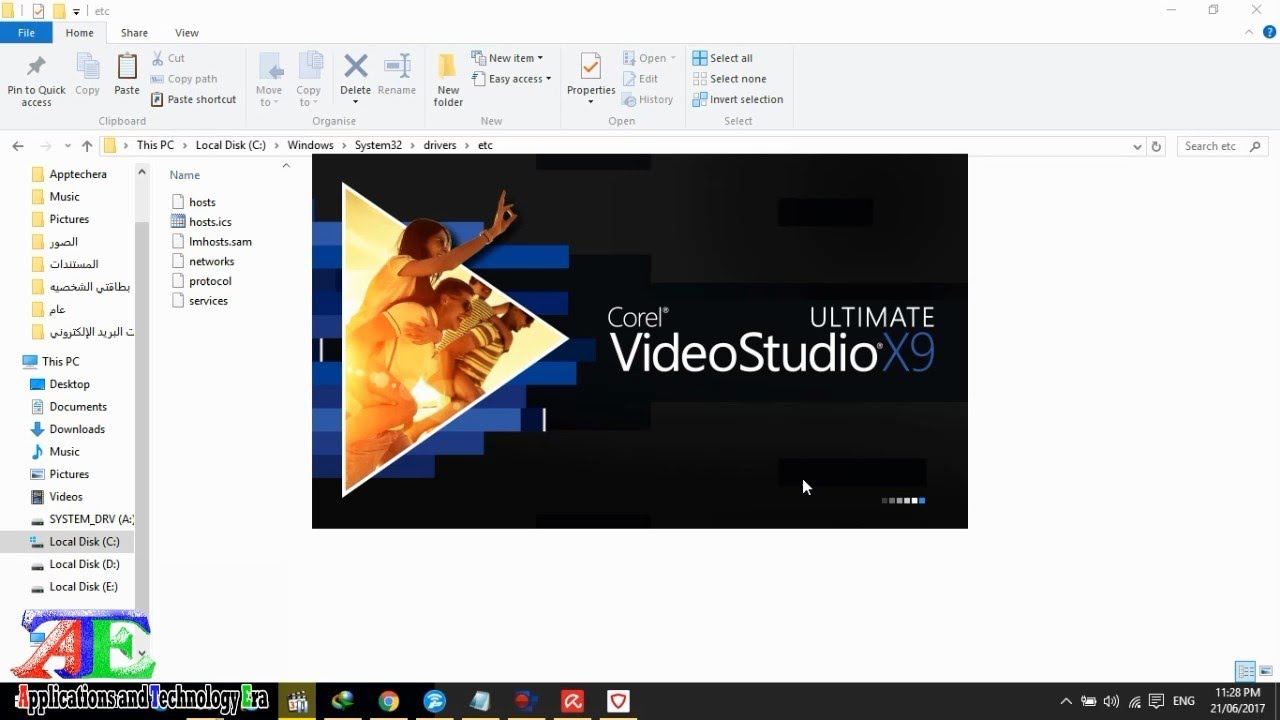Click the Paste ribbon icon
This screenshot has height=720, width=1280.
[x=127, y=67]
